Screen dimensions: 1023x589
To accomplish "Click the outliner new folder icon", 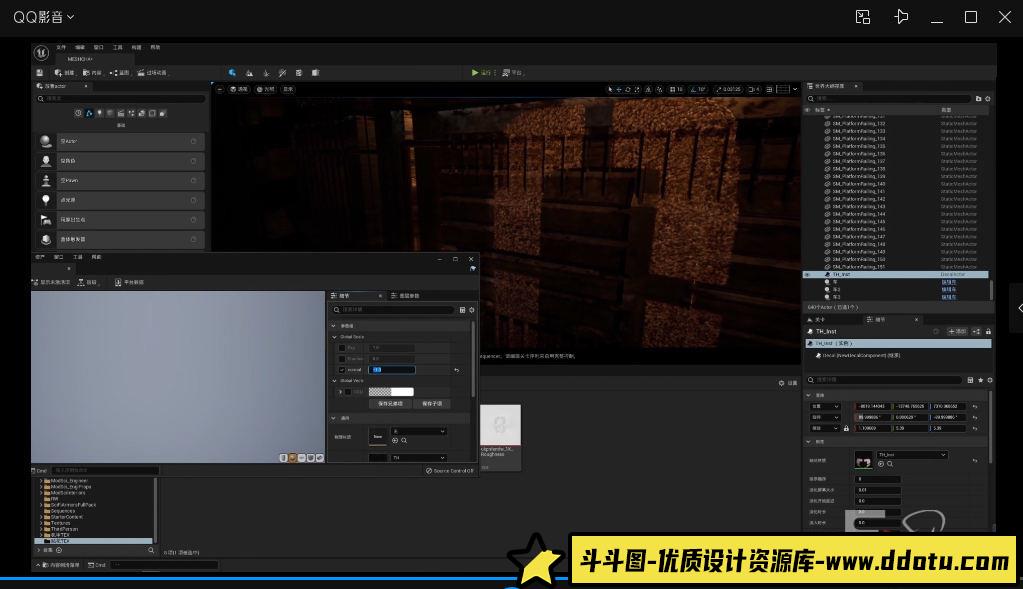I will pos(978,98).
